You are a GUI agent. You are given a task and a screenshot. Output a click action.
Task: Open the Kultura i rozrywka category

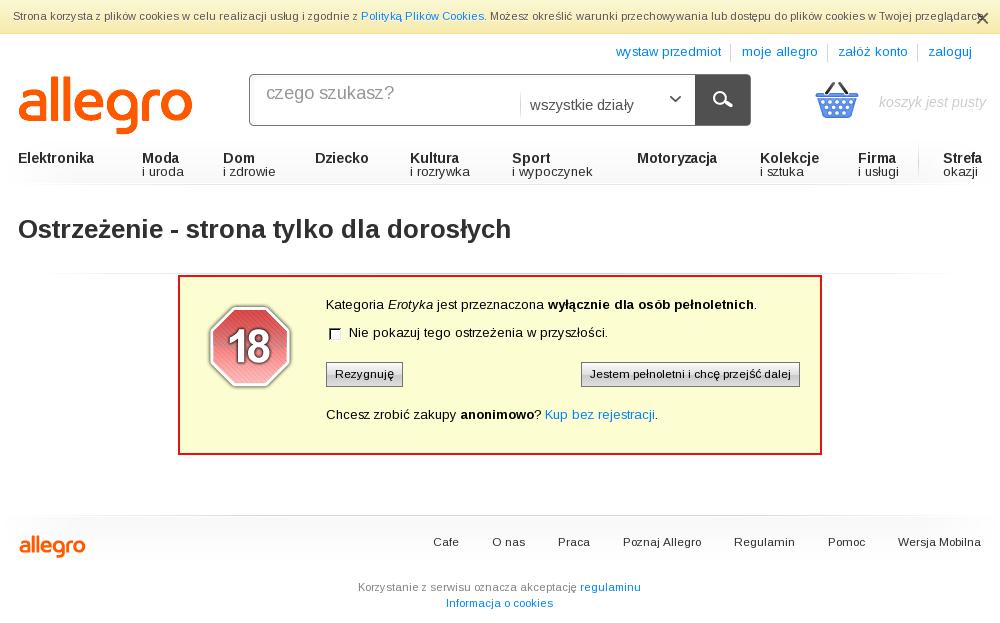[439, 165]
